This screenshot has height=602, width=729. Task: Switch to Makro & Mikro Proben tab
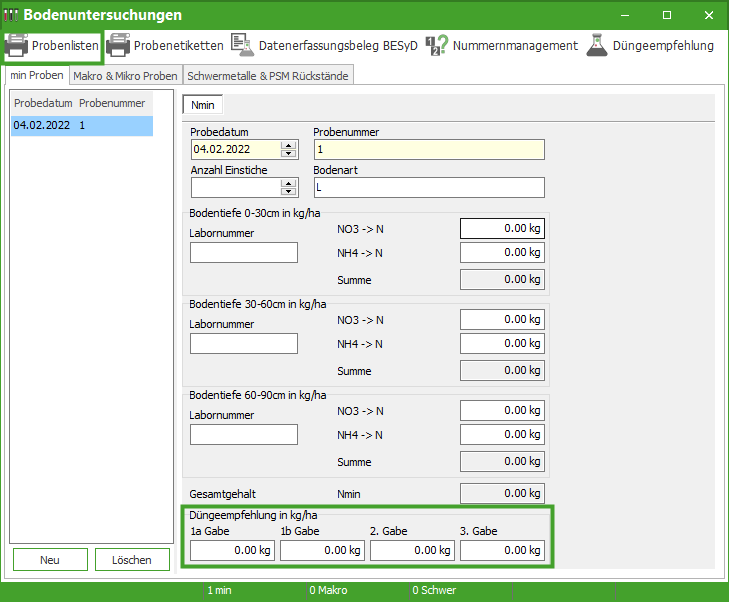(x=126, y=76)
